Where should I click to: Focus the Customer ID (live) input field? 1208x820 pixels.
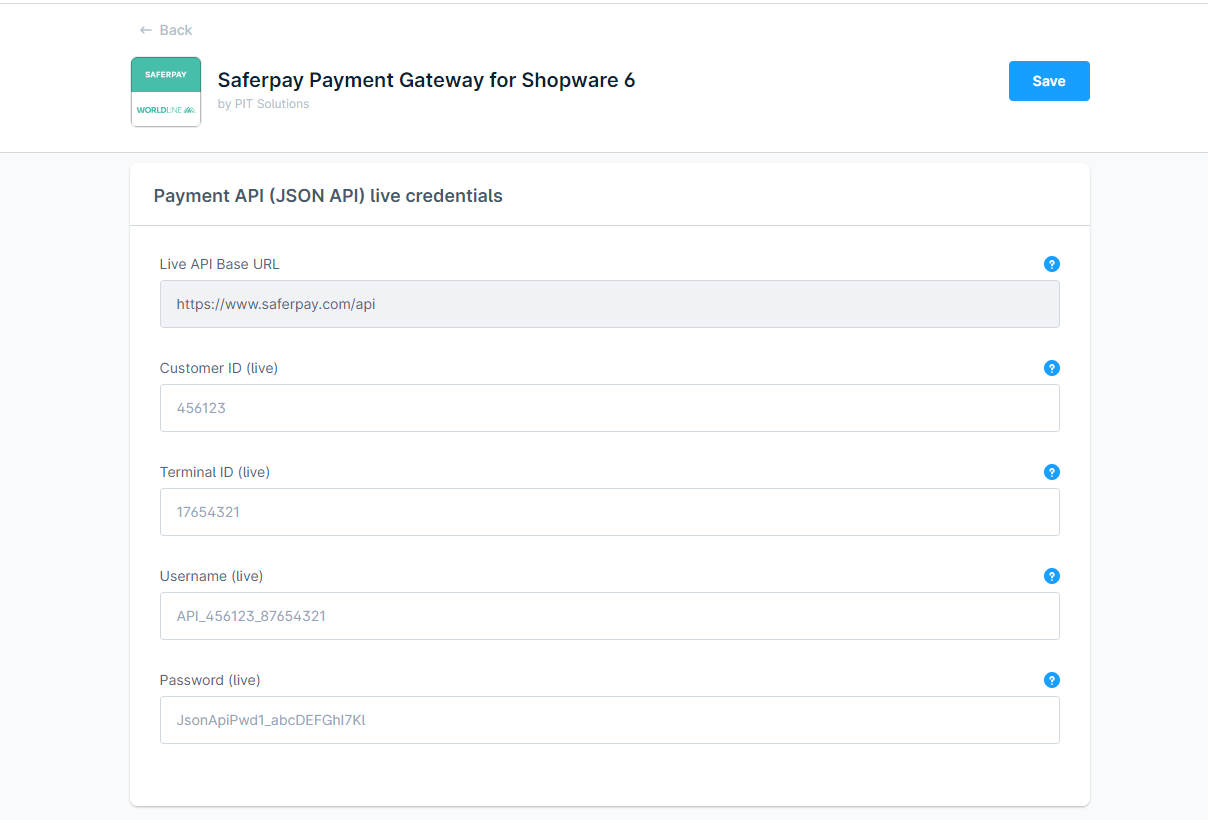609,408
